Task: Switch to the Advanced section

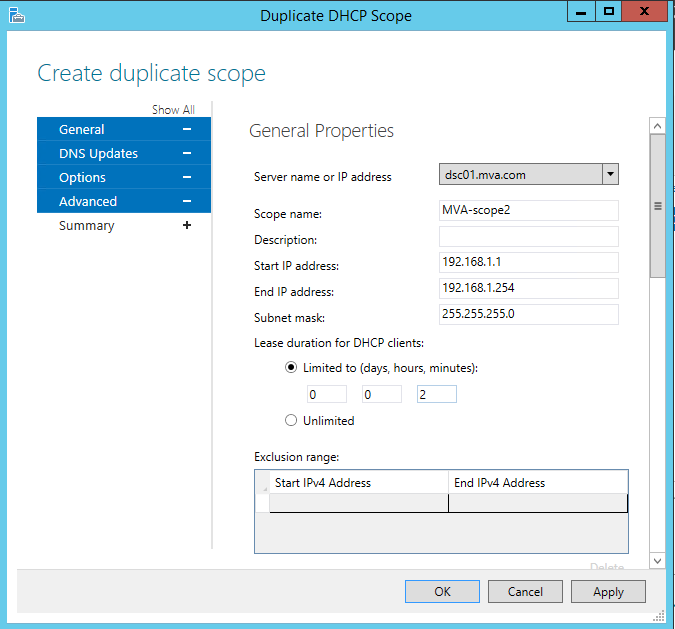Action: click(x=124, y=201)
